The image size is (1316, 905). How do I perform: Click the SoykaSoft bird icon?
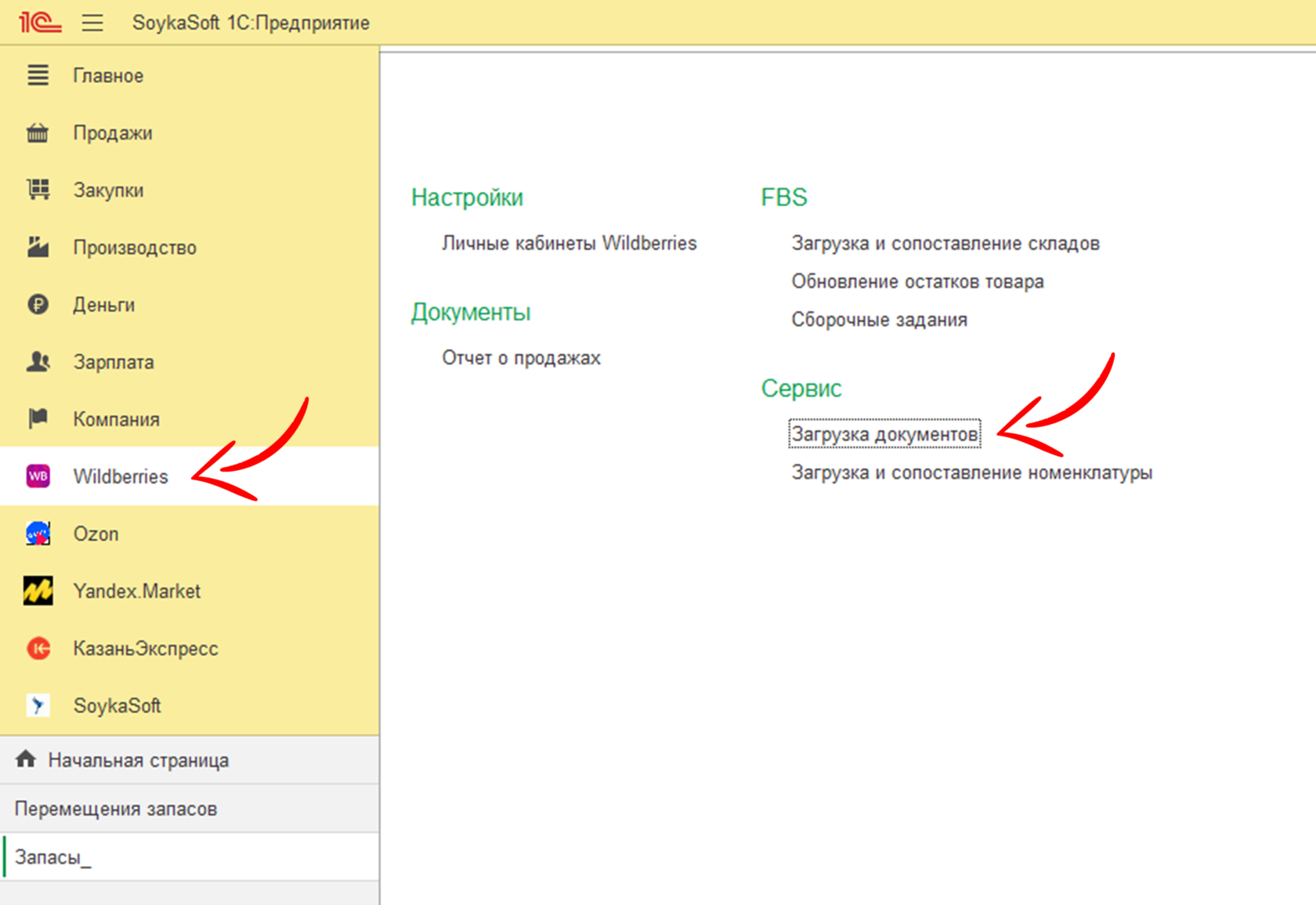click(38, 705)
